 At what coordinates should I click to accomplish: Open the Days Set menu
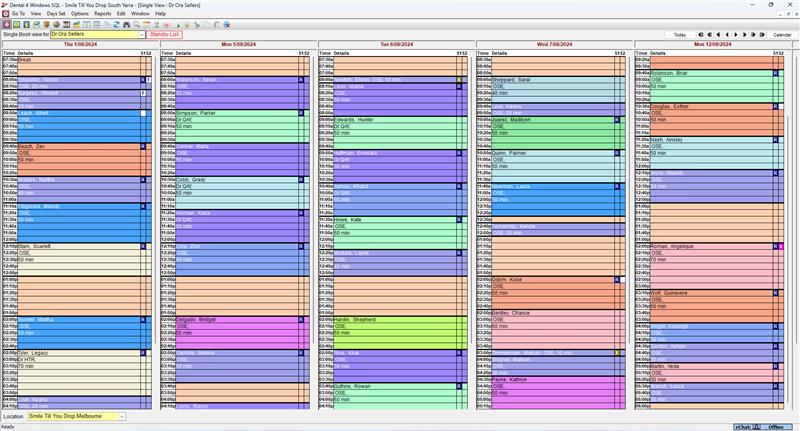(56, 14)
